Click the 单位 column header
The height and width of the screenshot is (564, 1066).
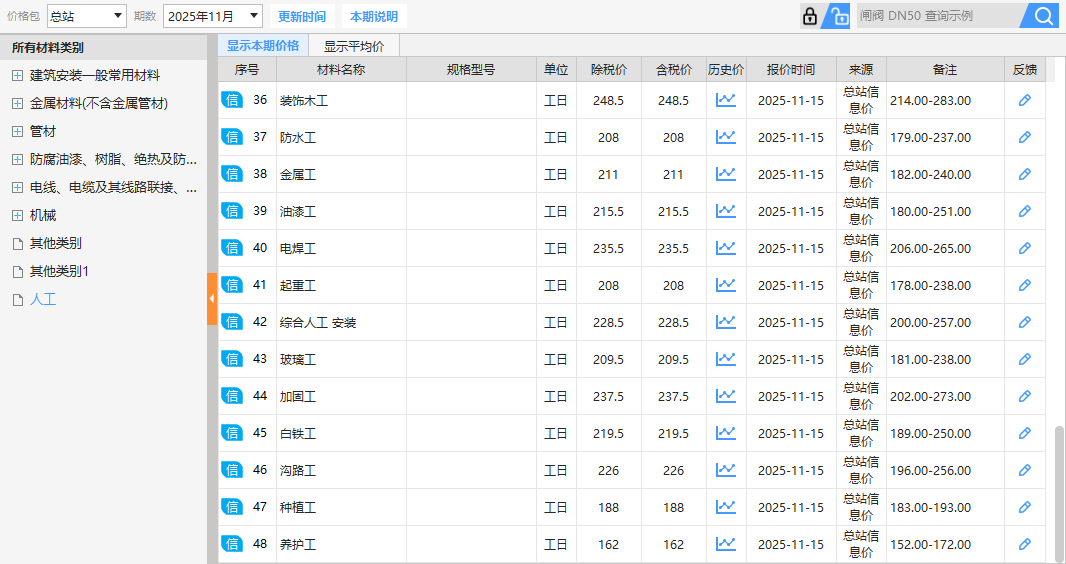pos(556,69)
